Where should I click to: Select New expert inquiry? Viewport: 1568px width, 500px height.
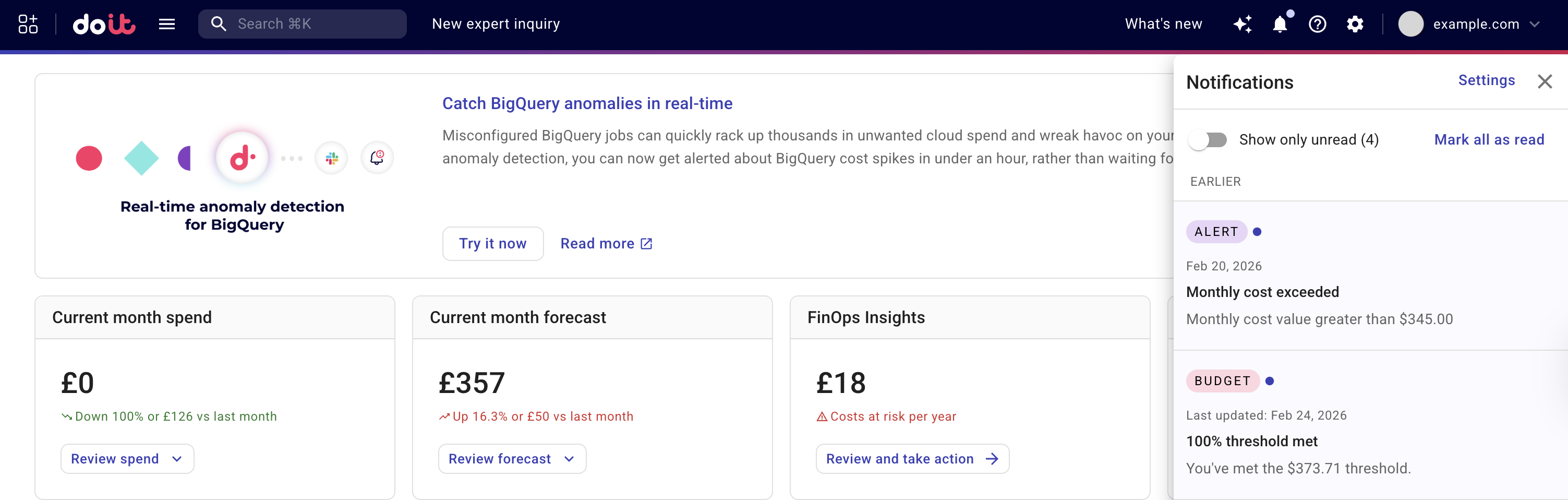pyautogui.click(x=496, y=24)
